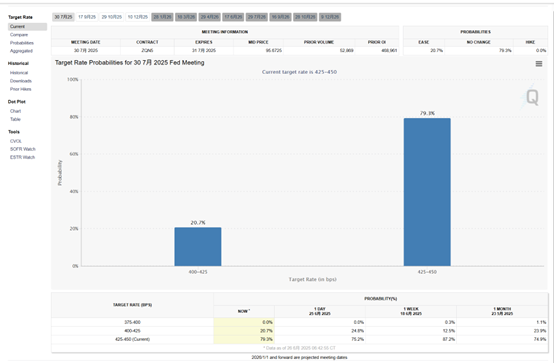The height and width of the screenshot is (363, 554).
Task: Open Compare under Target Rate
Action: point(19,35)
